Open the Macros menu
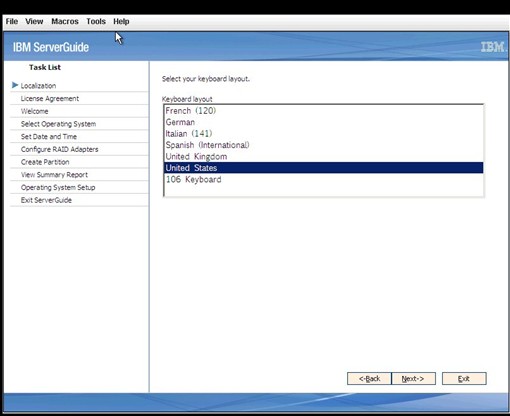Screen dimensions: 510x416 coord(65,21)
